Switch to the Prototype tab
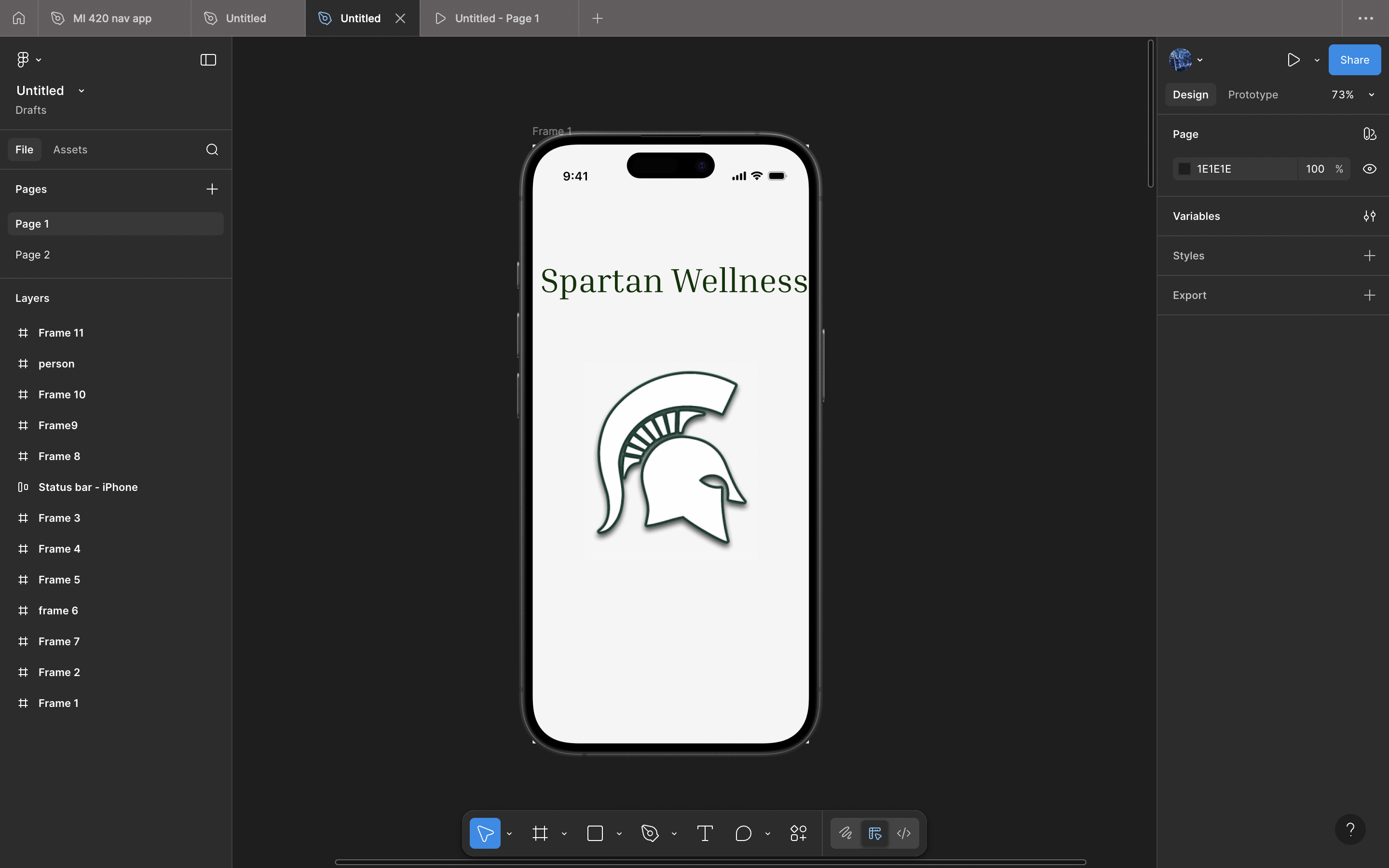Viewport: 1389px width, 868px height. coord(1253,94)
